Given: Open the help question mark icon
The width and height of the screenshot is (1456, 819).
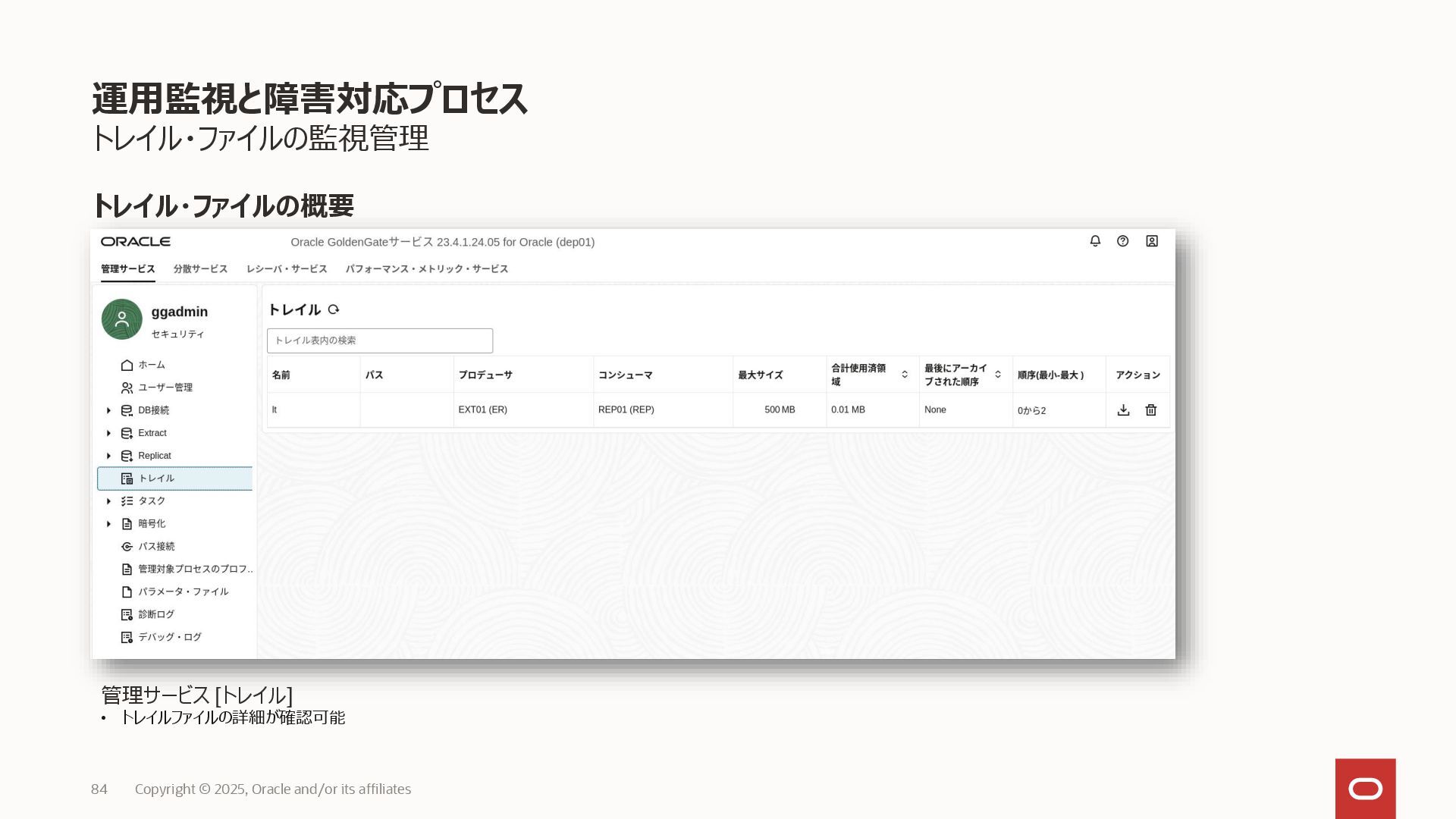Looking at the screenshot, I should pyautogui.click(x=1123, y=241).
